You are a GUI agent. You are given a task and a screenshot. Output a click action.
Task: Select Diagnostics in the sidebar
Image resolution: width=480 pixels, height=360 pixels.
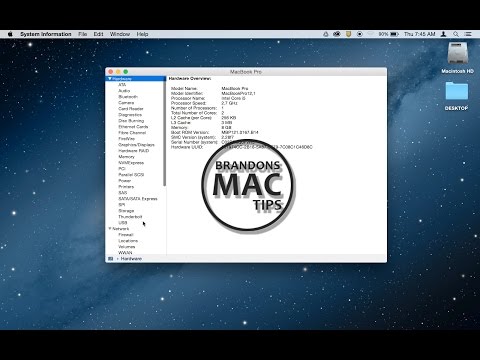tap(130, 115)
